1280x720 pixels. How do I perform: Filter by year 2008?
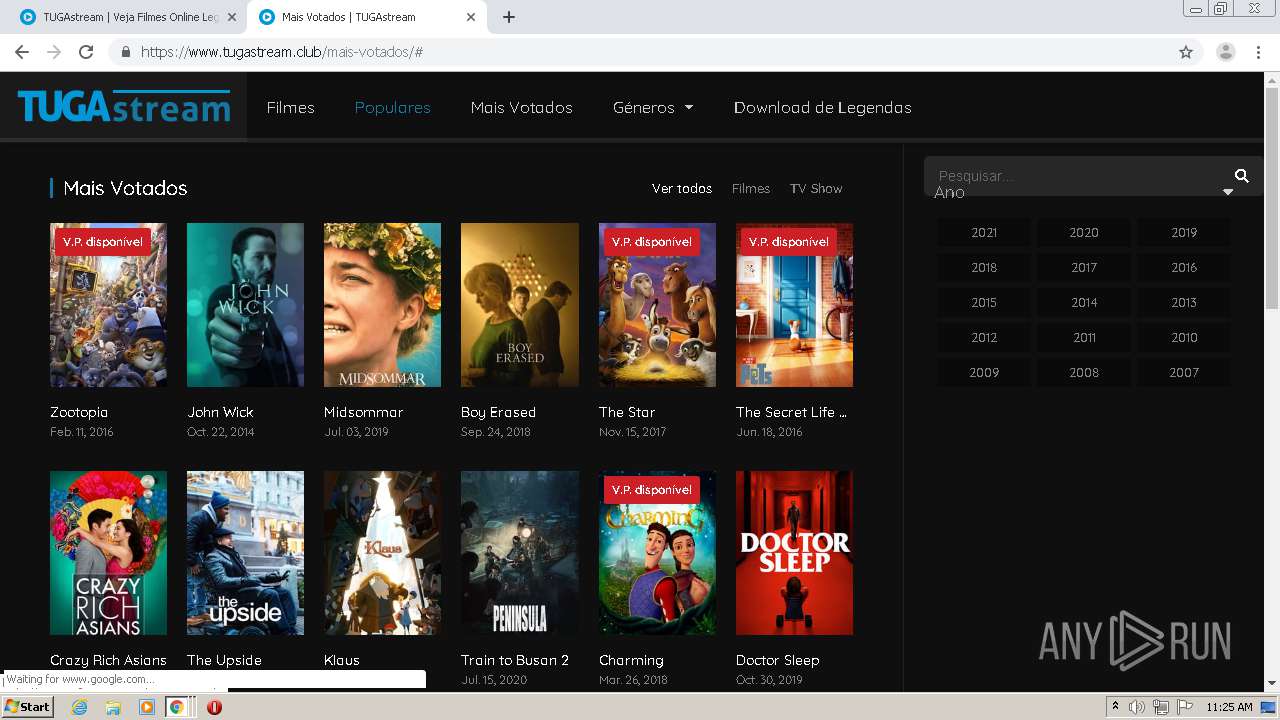tap(1084, 372)
